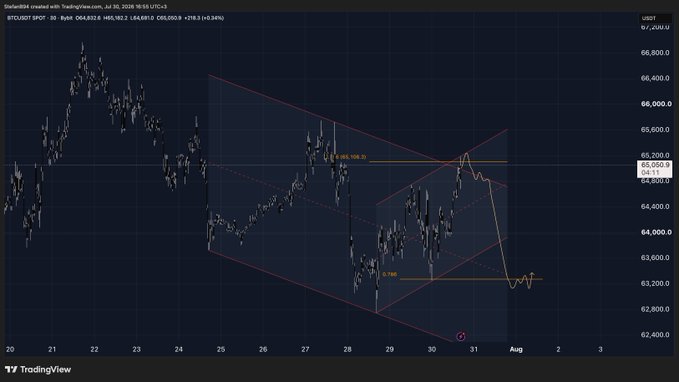The height and width of the screenshot is (382, 679).
Task: Click the 65,600.0 price axis label
Action: (655, 129)
